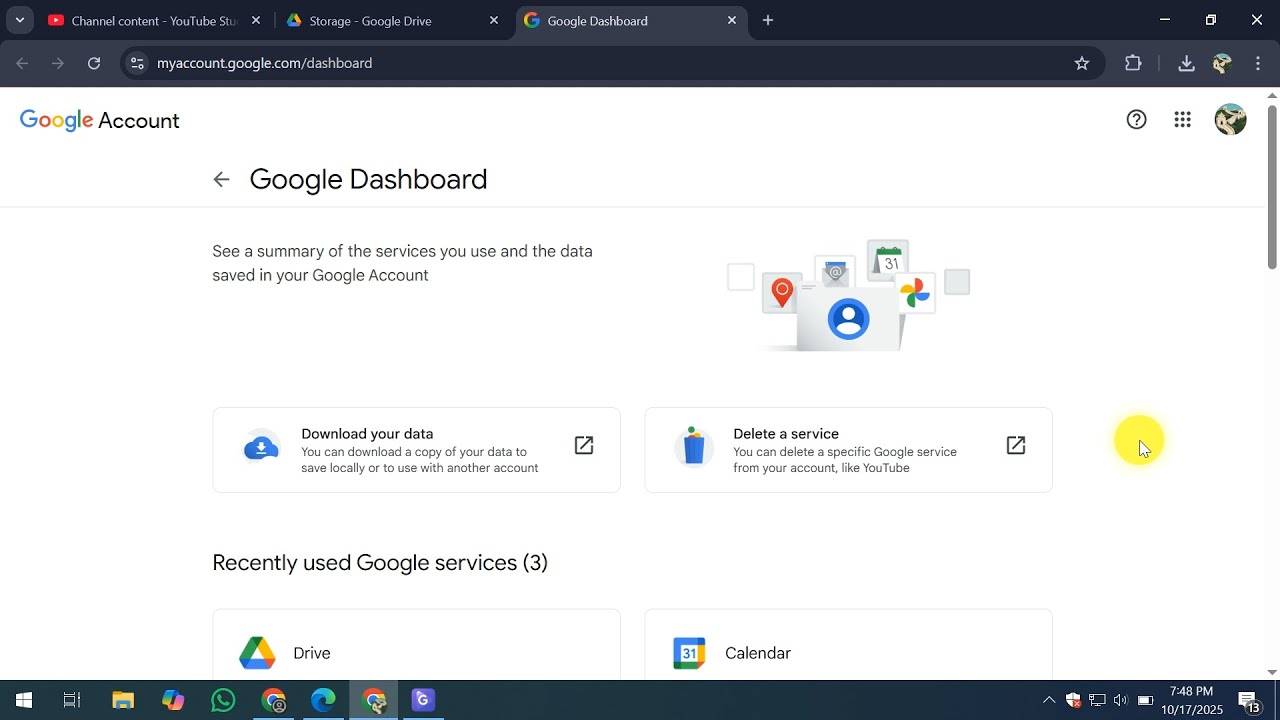Open Task View on the taskbar
The height and width of the screenshot is (720, 1280).
pos(72,700)
